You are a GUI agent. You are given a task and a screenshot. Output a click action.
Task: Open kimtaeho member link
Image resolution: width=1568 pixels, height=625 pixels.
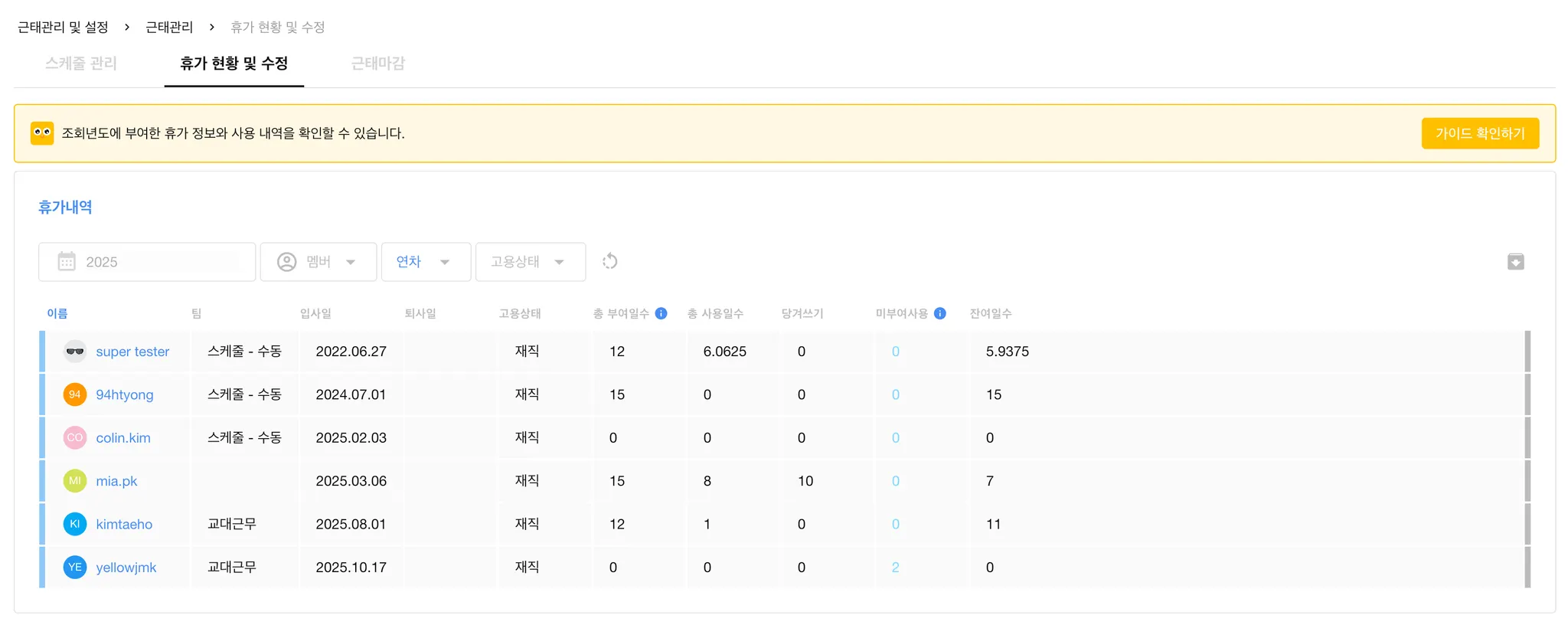(x=124, y=525)
